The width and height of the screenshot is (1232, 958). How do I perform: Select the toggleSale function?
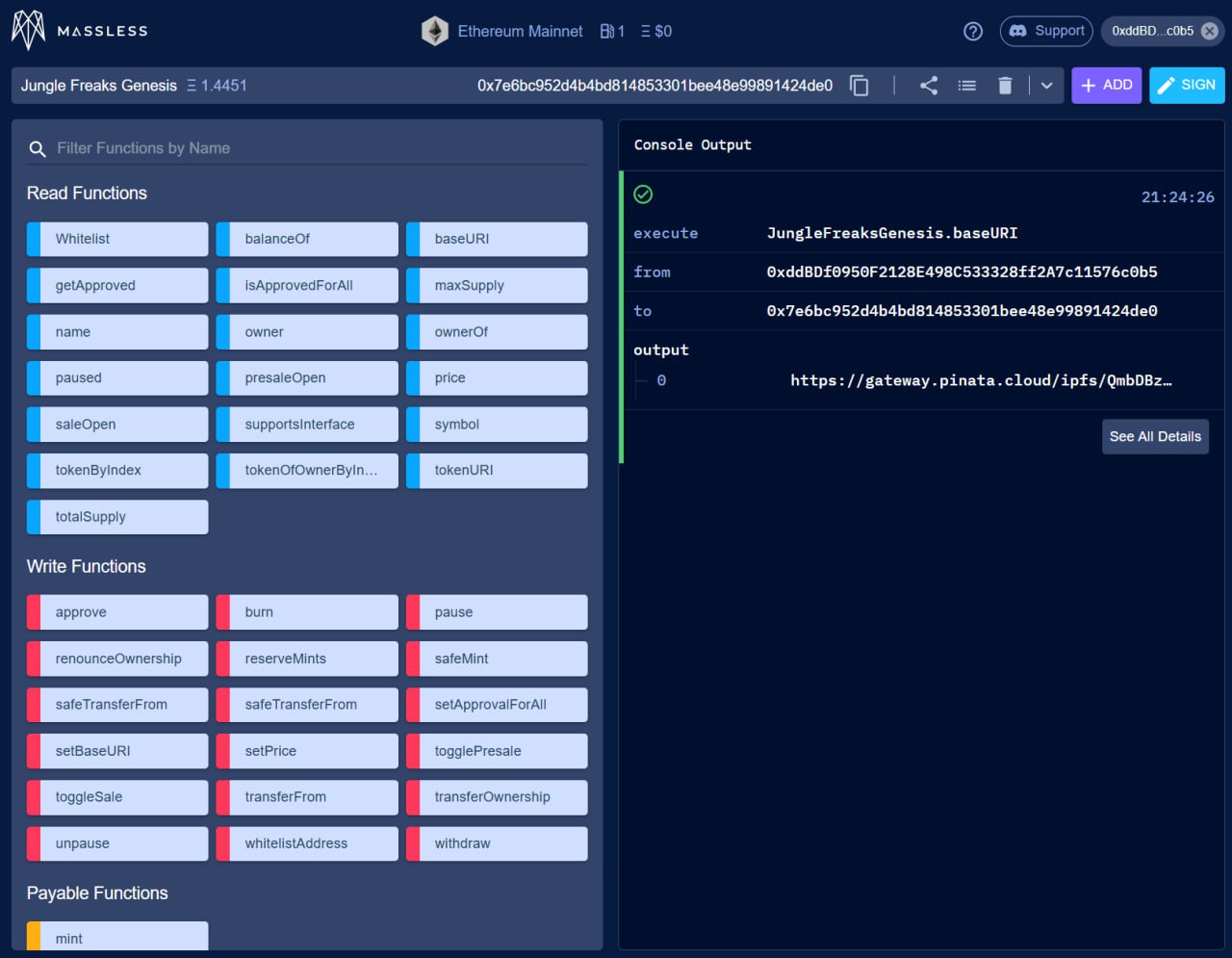[x=117, y=797]
